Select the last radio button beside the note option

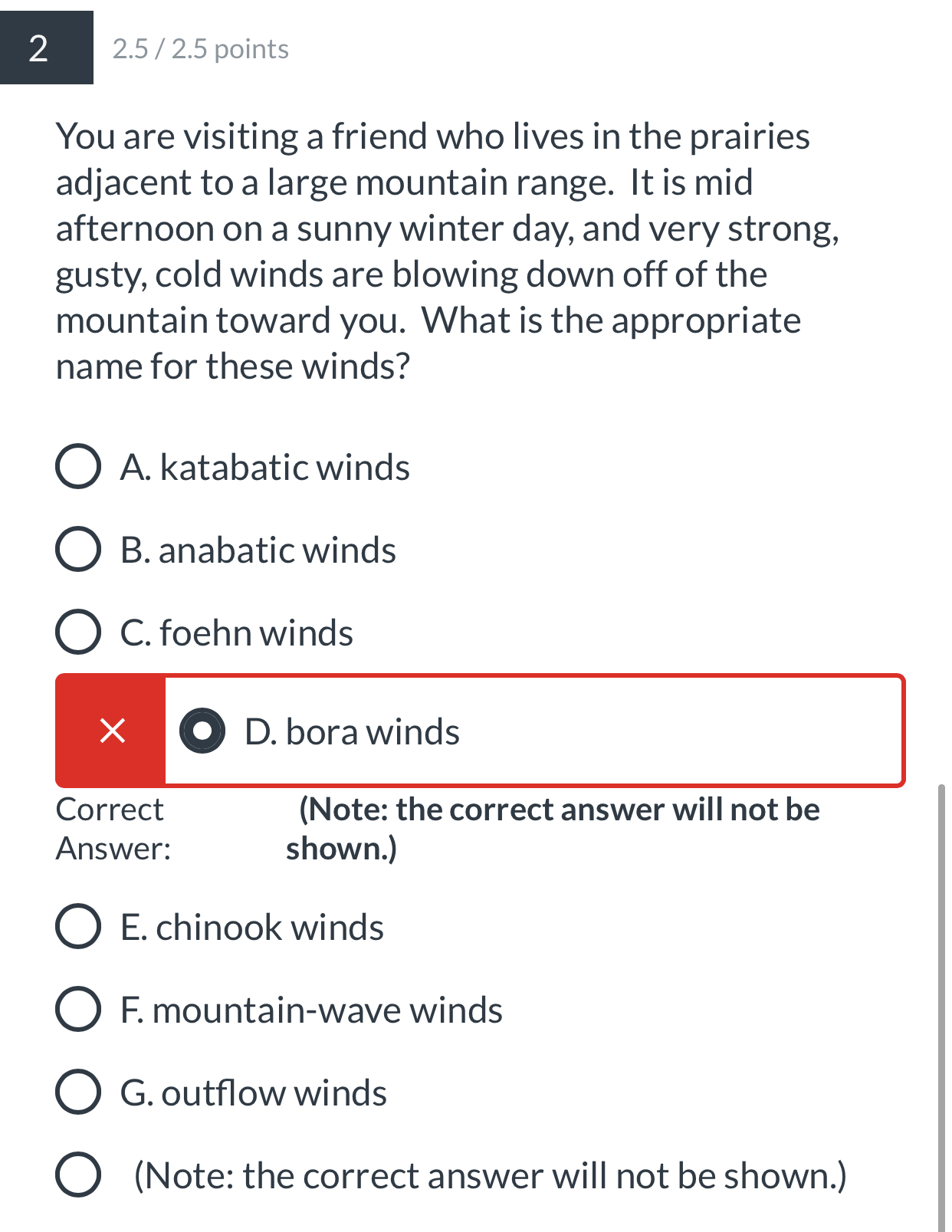pyautogui.click(x=78, y=1175)
